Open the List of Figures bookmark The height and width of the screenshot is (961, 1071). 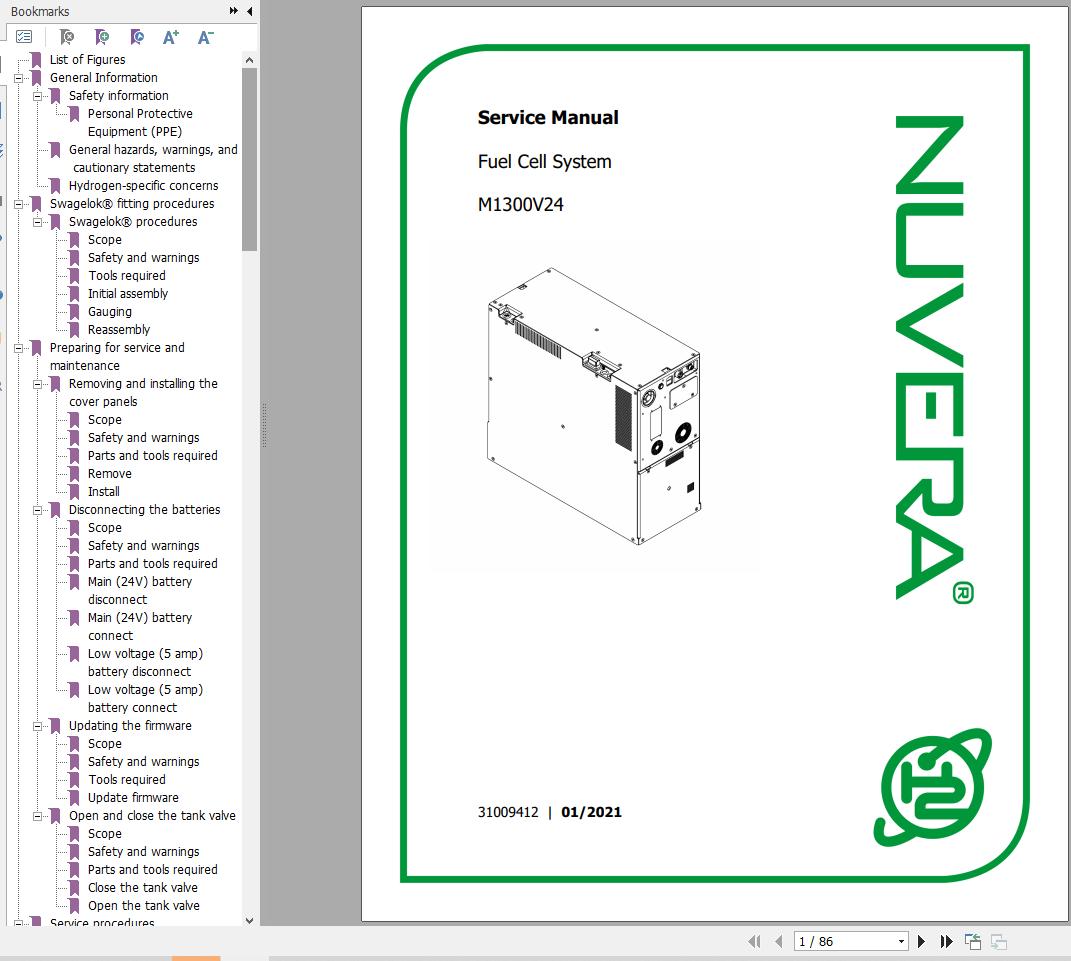pyautogui.click(x=87, y=59)
